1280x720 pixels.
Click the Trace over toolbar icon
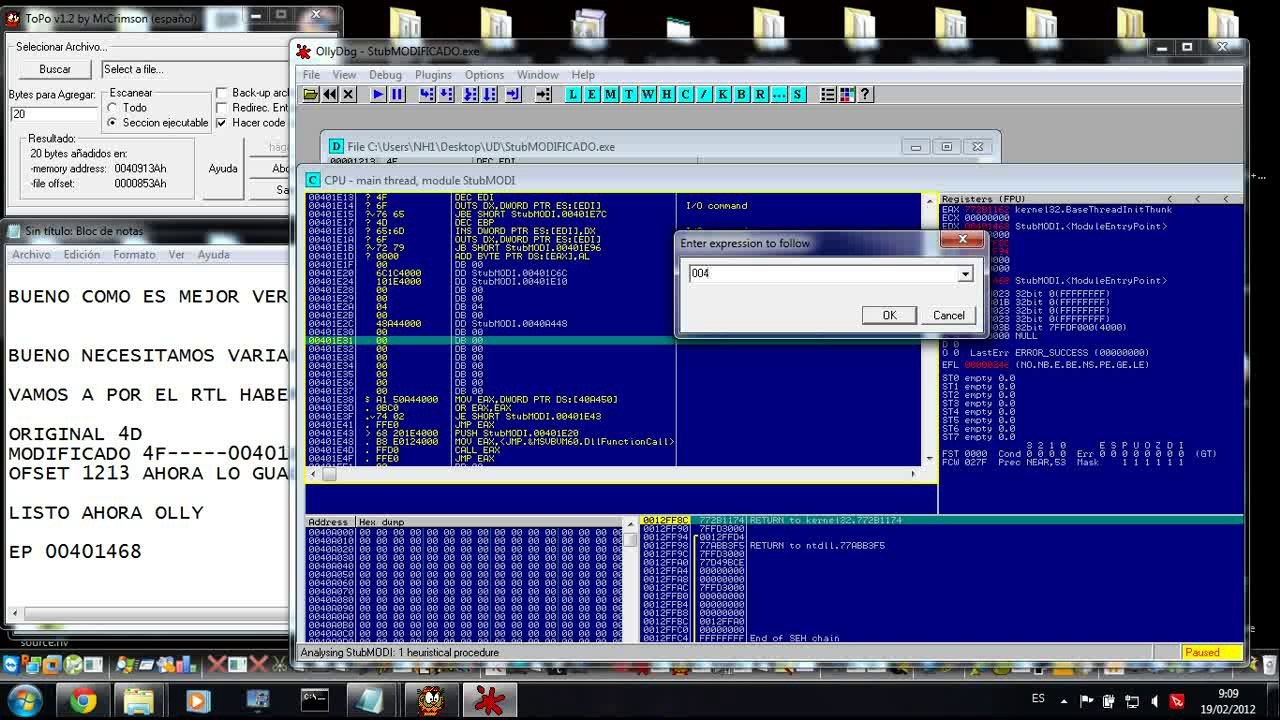pos(490,94)
